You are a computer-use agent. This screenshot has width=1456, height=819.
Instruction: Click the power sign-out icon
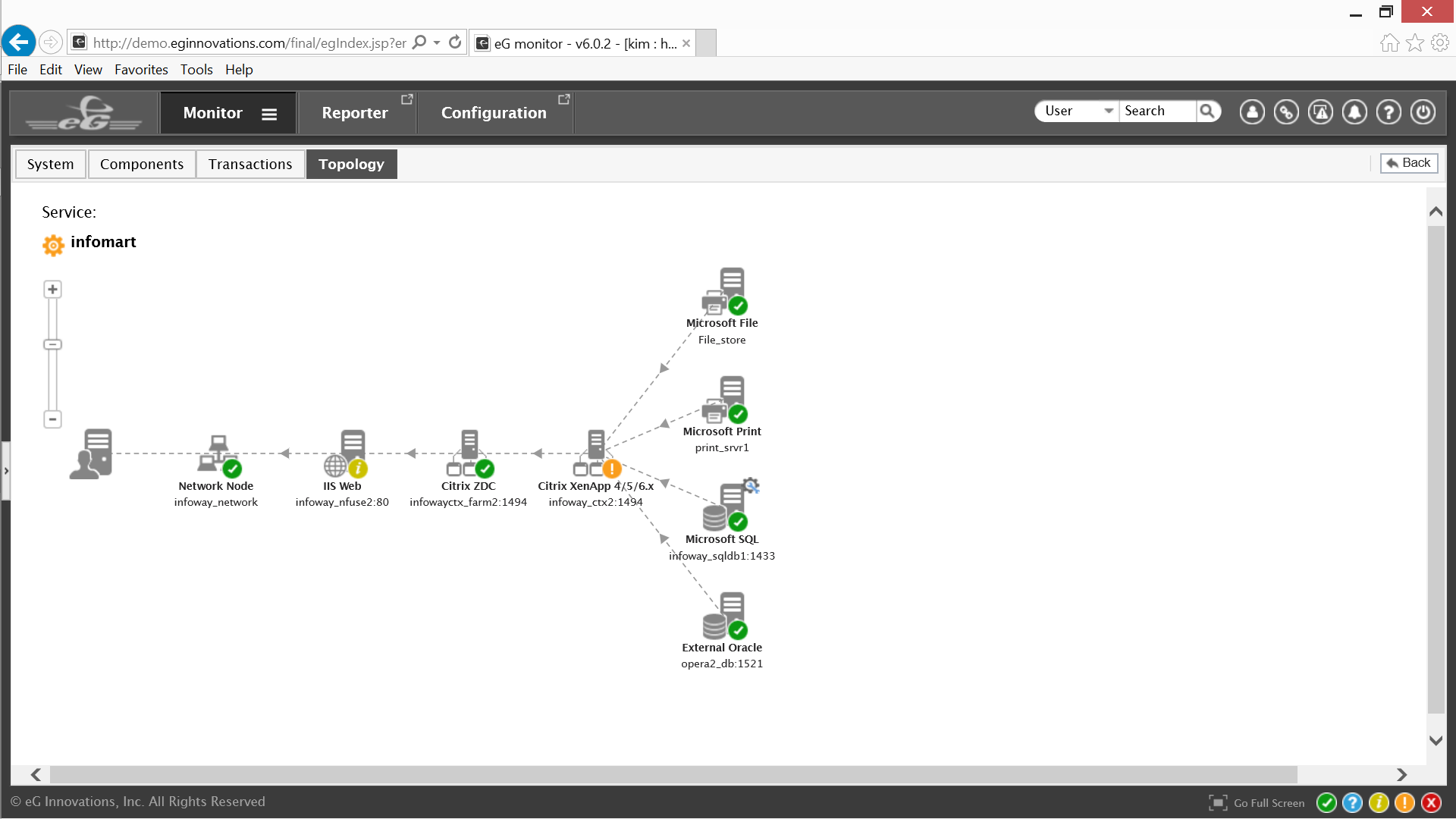[1423, 112]
